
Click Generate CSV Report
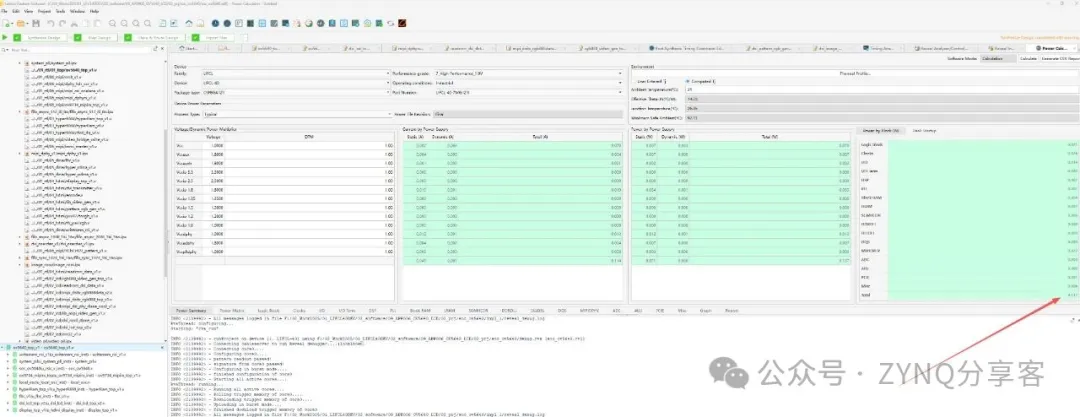click(x=1059, y=59)
